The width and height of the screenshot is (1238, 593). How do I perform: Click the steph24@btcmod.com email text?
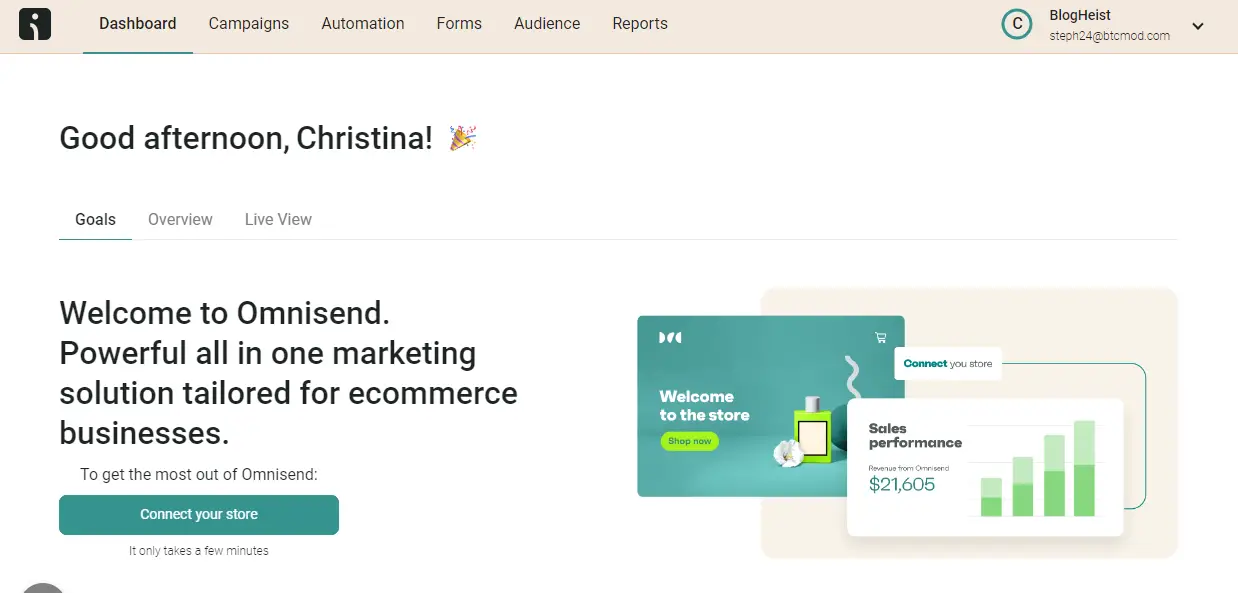click(1109, 35)
